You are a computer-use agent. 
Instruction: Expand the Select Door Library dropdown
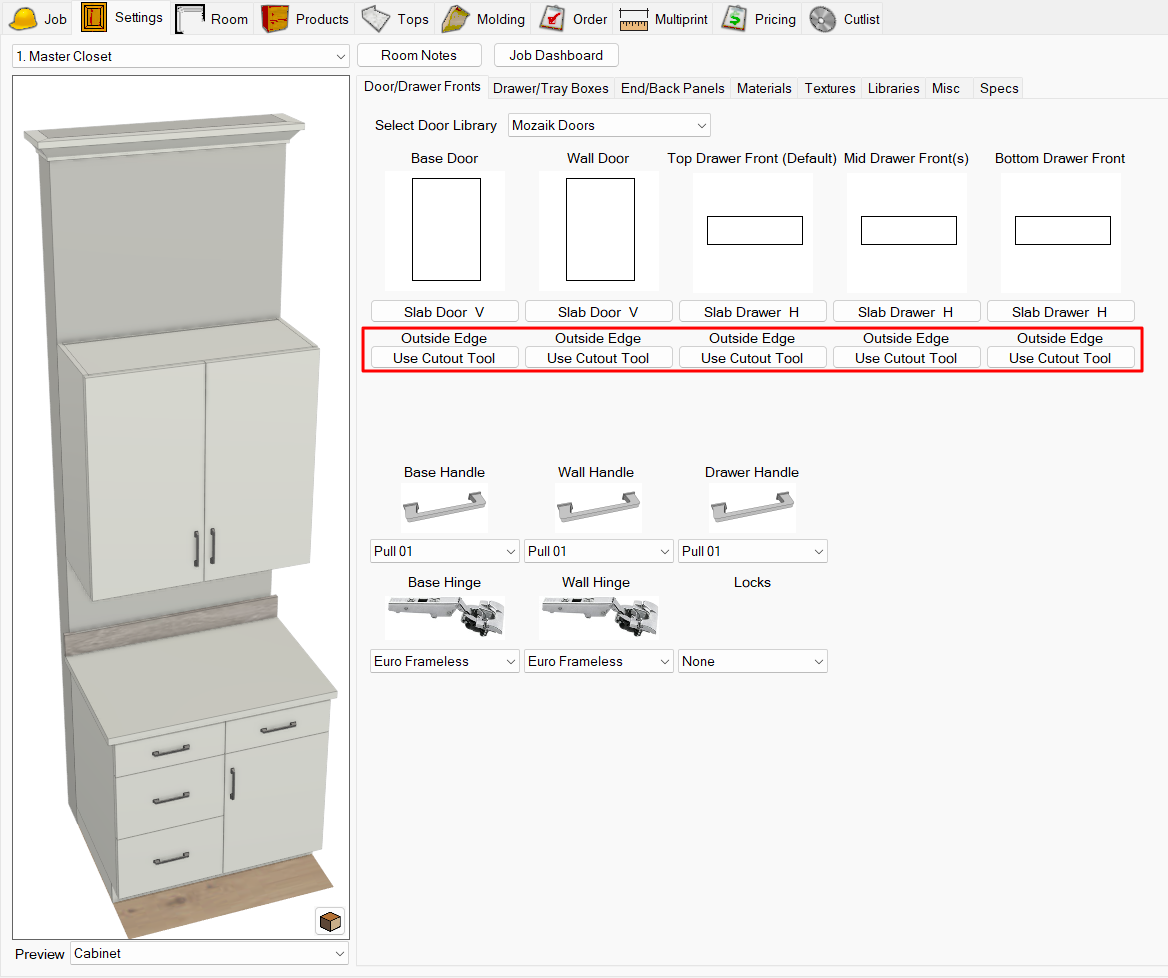(609, 125)
